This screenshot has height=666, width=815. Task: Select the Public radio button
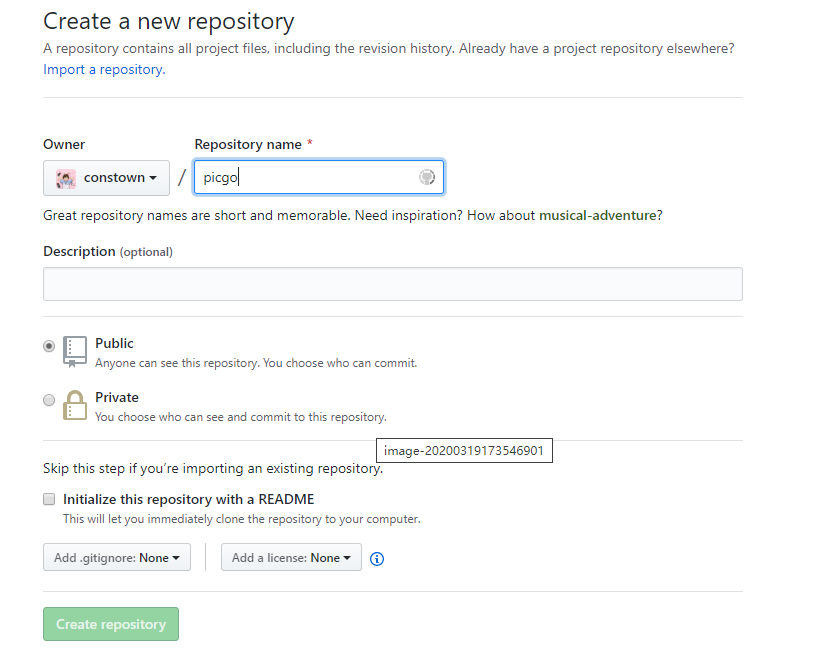tap(49, 346)
